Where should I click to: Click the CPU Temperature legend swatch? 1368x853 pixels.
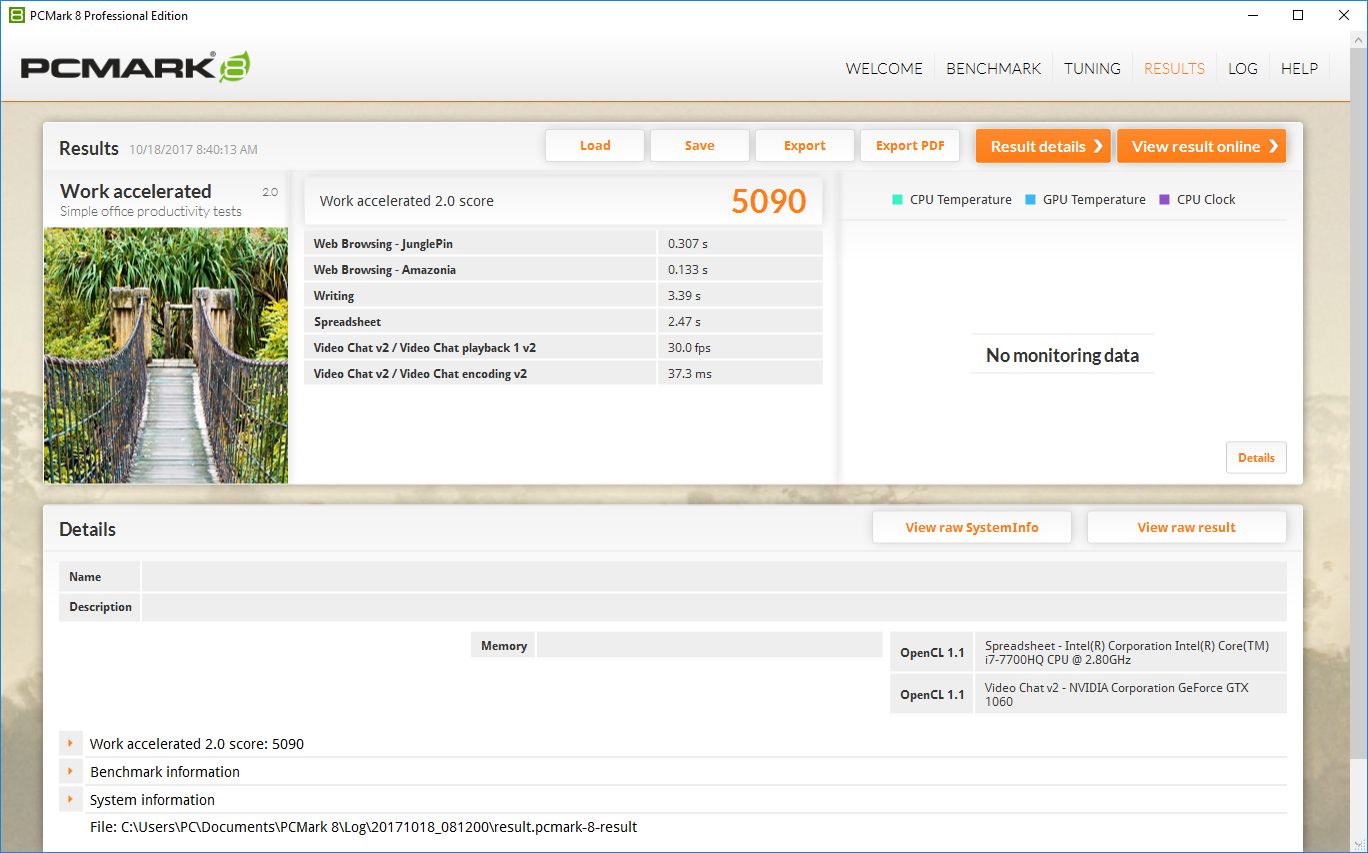(897, 200)
